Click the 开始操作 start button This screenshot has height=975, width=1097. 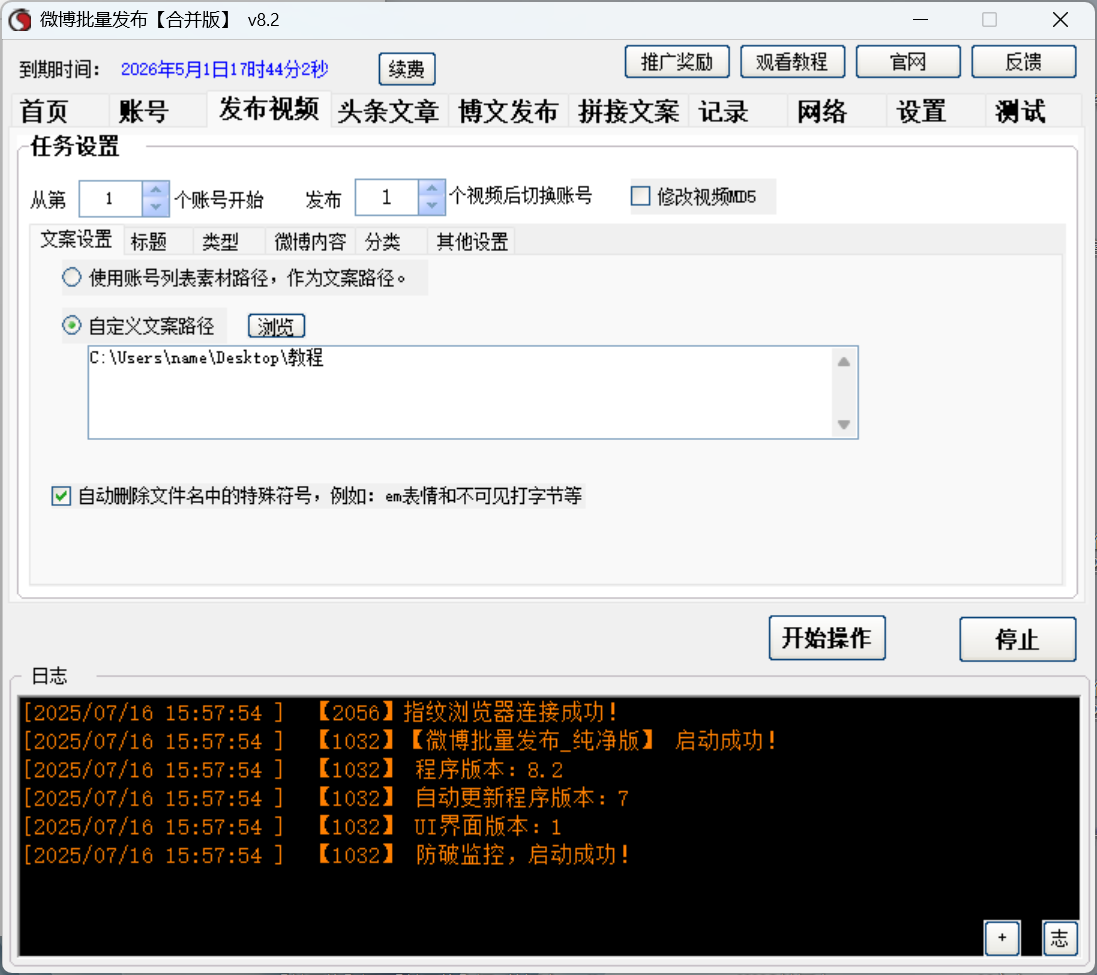pyautogui.click(x=827, y=638)
